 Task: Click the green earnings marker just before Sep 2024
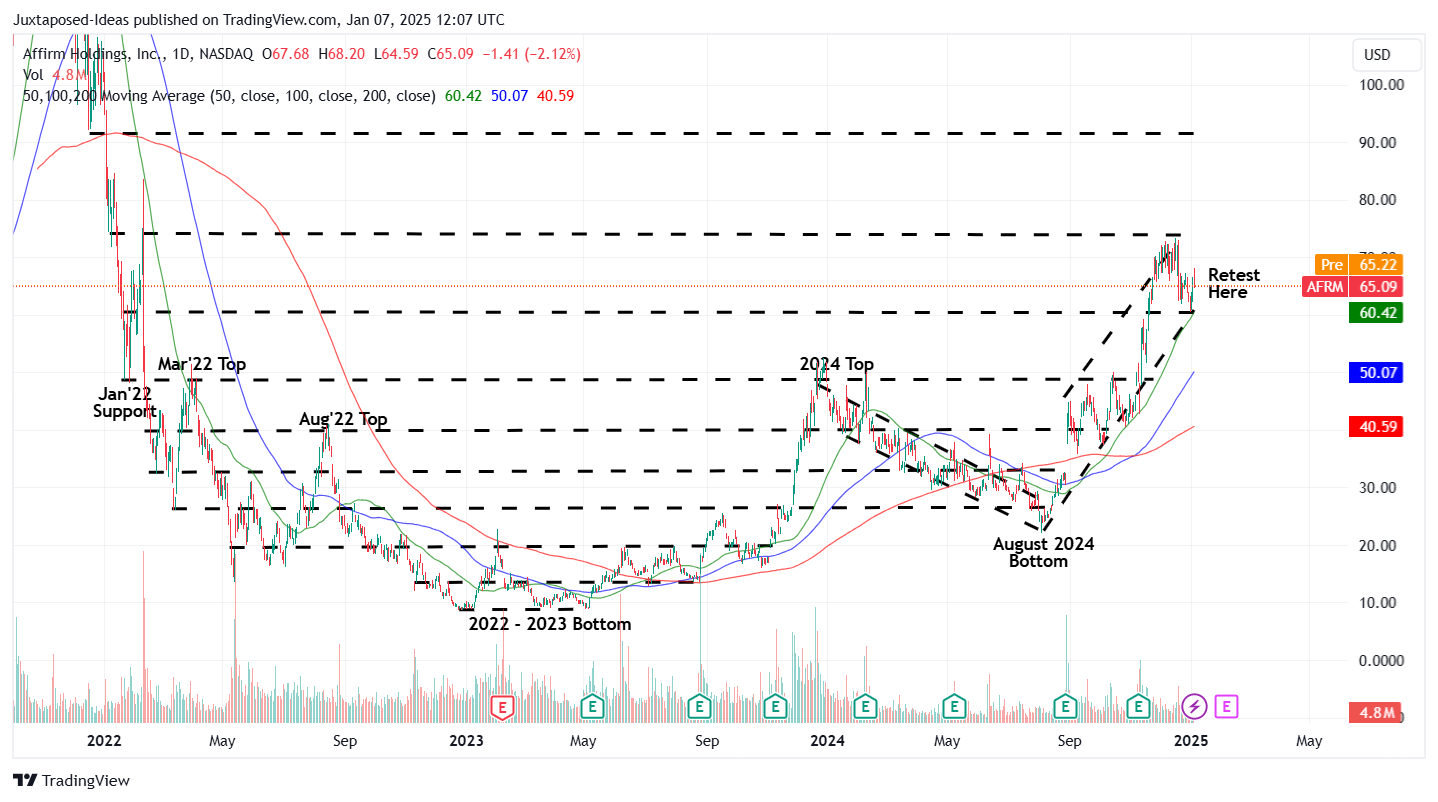click(1066, 707)
